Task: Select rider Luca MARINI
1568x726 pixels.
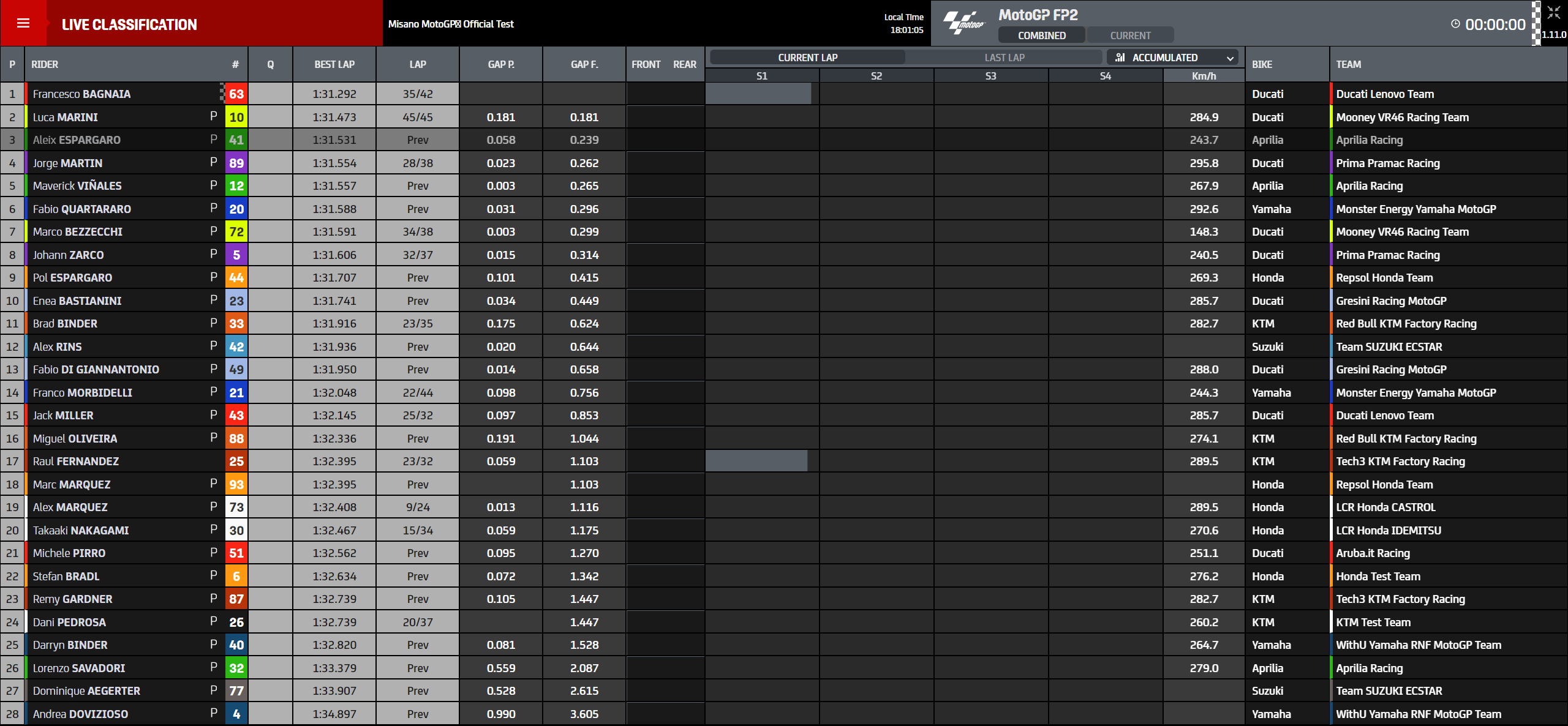Action: 65,117
